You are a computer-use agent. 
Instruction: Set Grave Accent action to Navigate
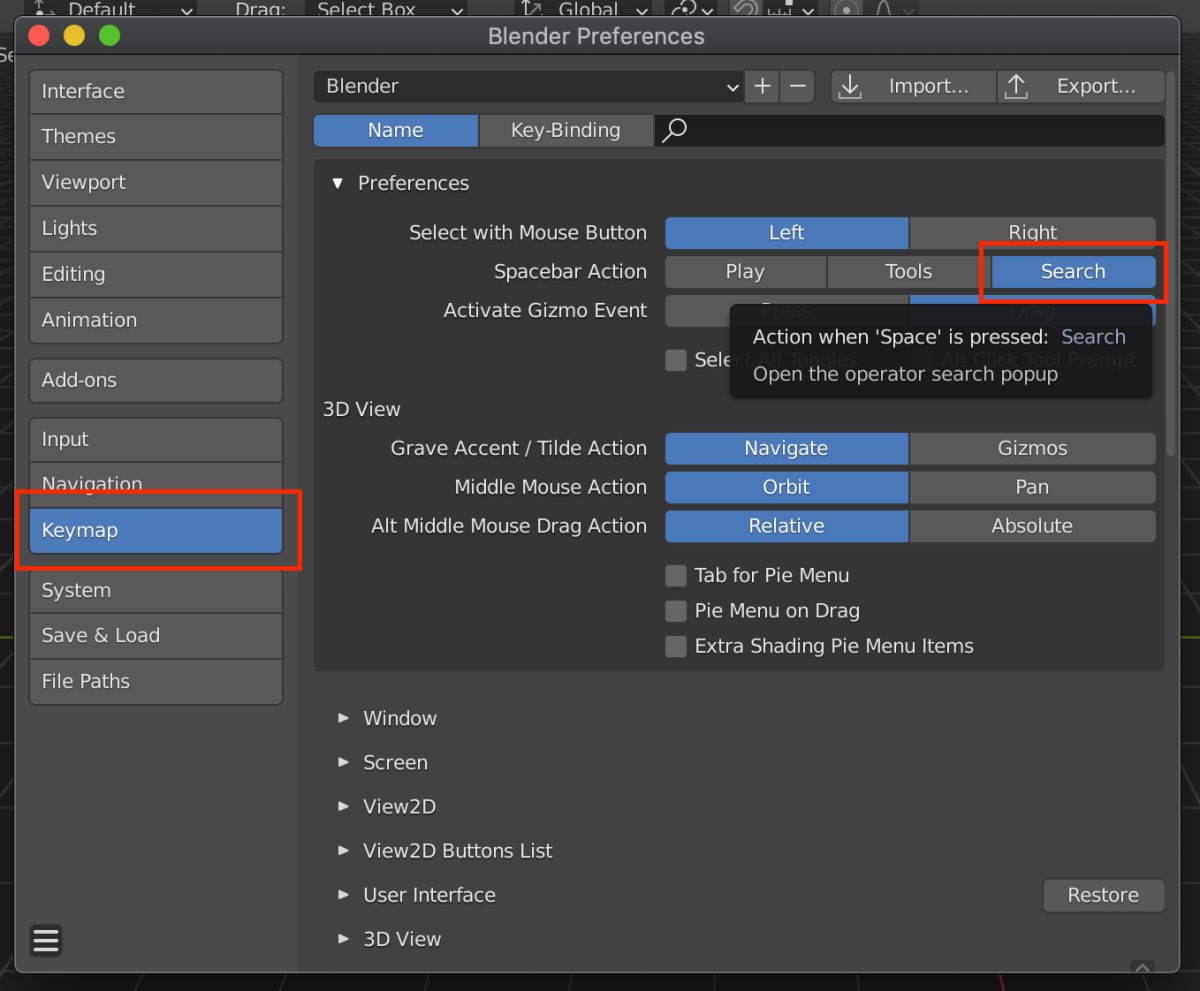[786, 448]
